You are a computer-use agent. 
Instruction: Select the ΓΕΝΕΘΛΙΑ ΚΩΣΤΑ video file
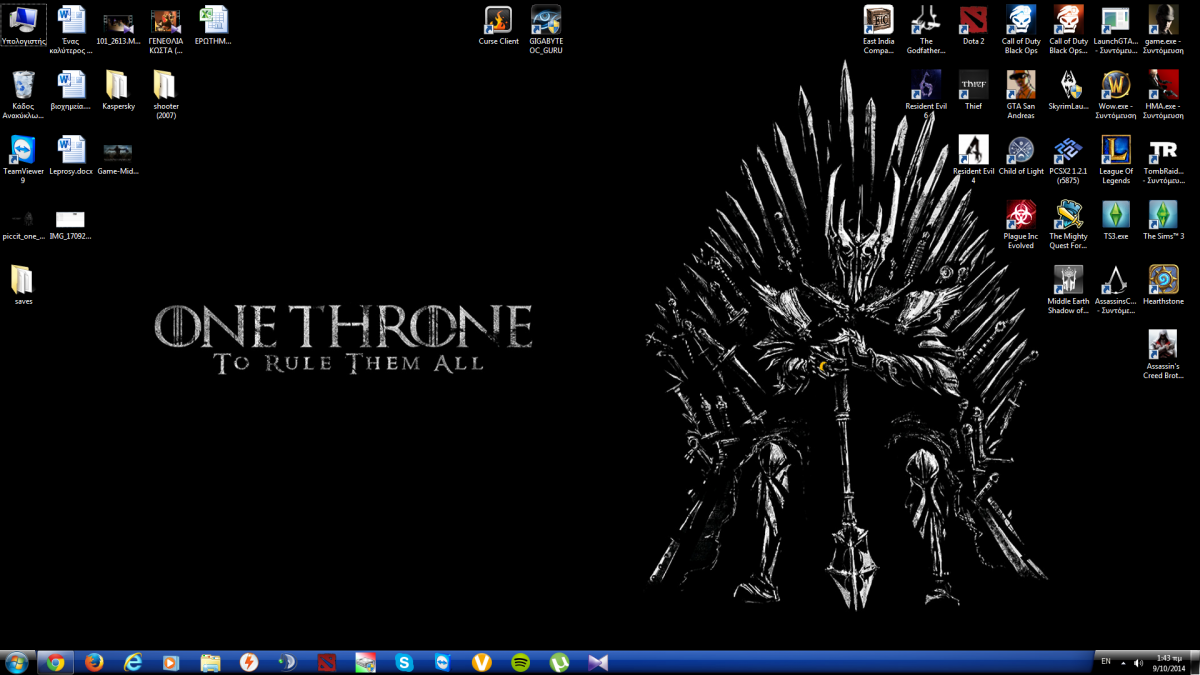[x=166, y=32]
